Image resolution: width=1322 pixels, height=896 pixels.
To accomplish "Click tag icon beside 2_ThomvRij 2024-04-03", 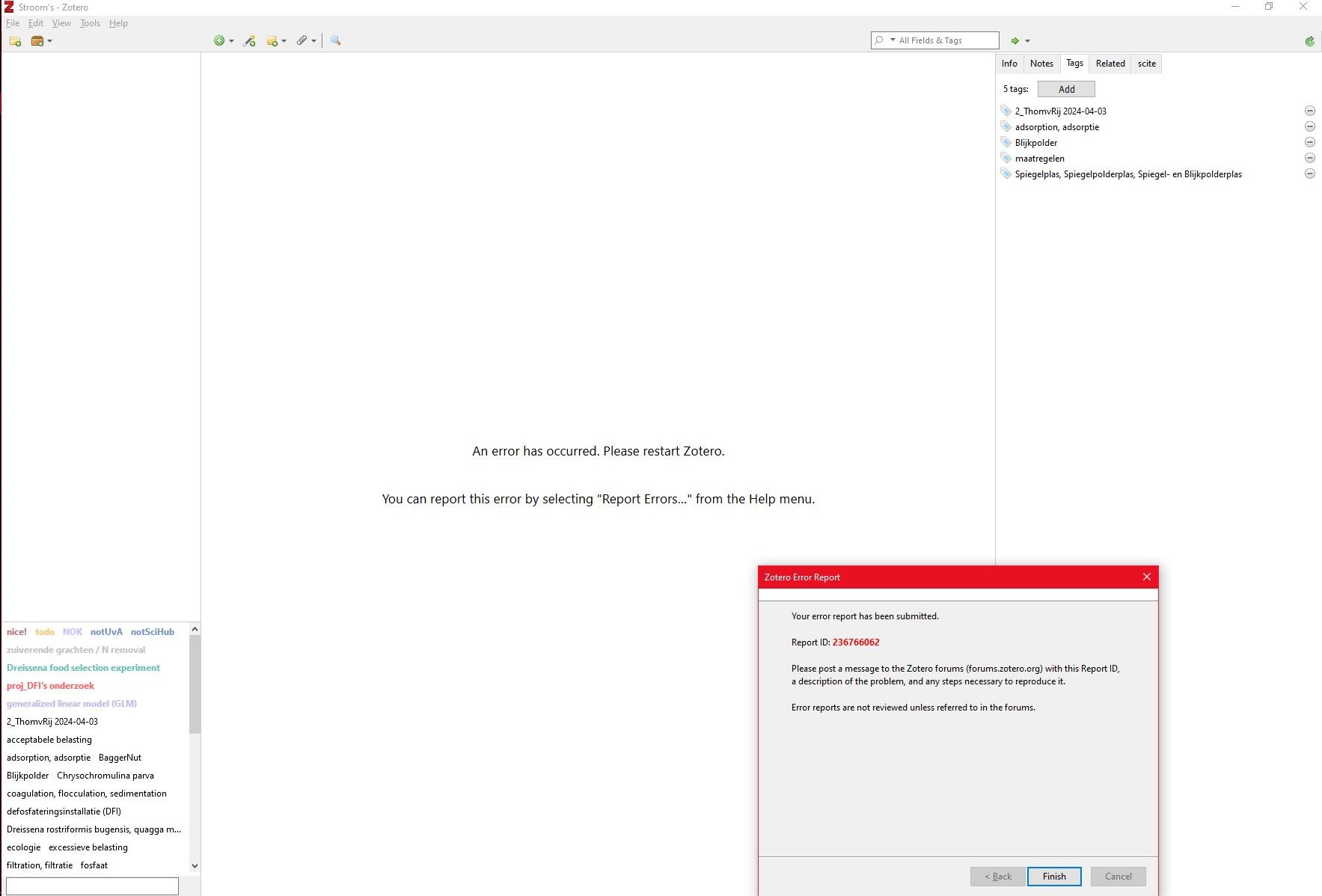I will 1006,111.
